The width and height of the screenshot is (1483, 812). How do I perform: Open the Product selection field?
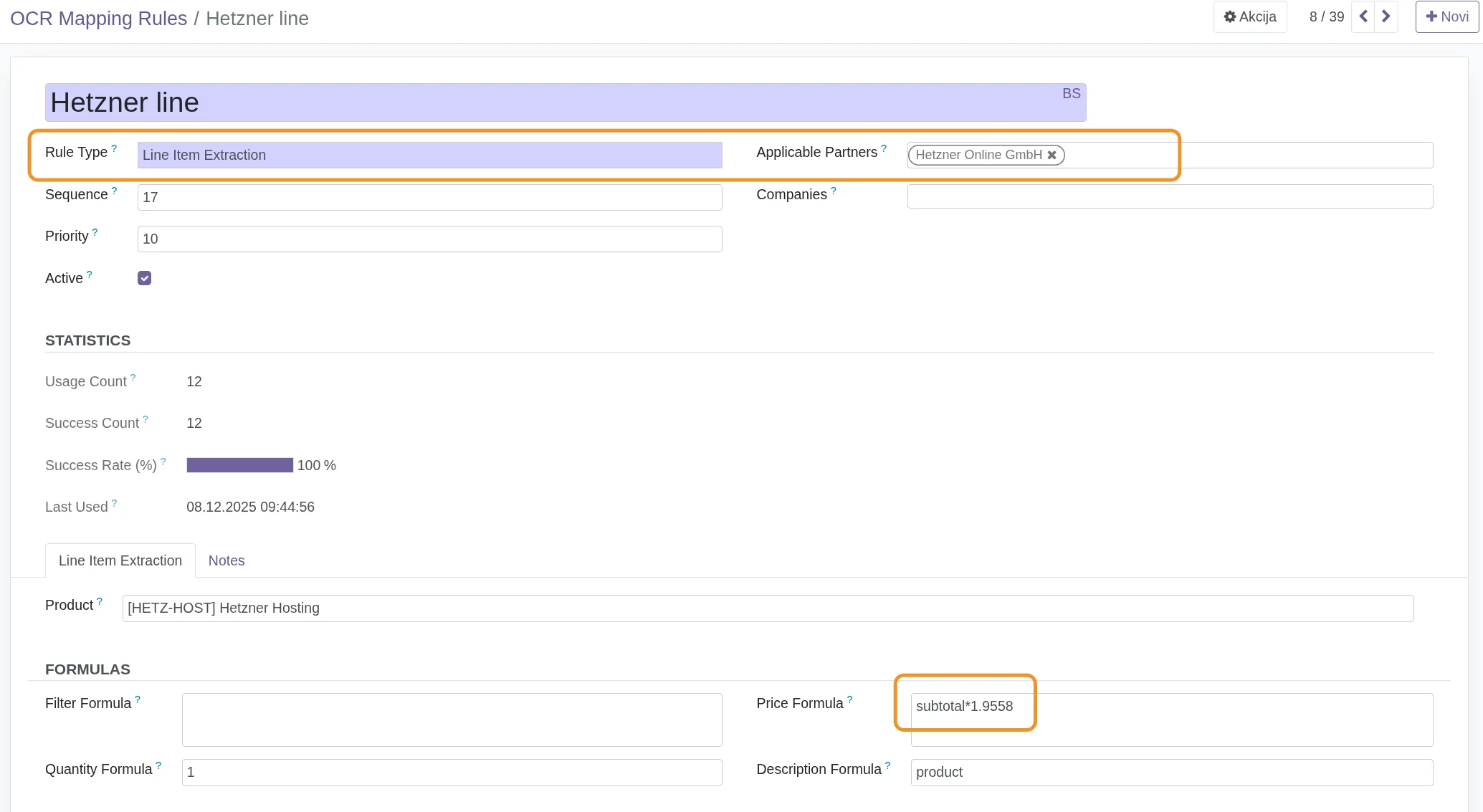[x=767, y=608]
